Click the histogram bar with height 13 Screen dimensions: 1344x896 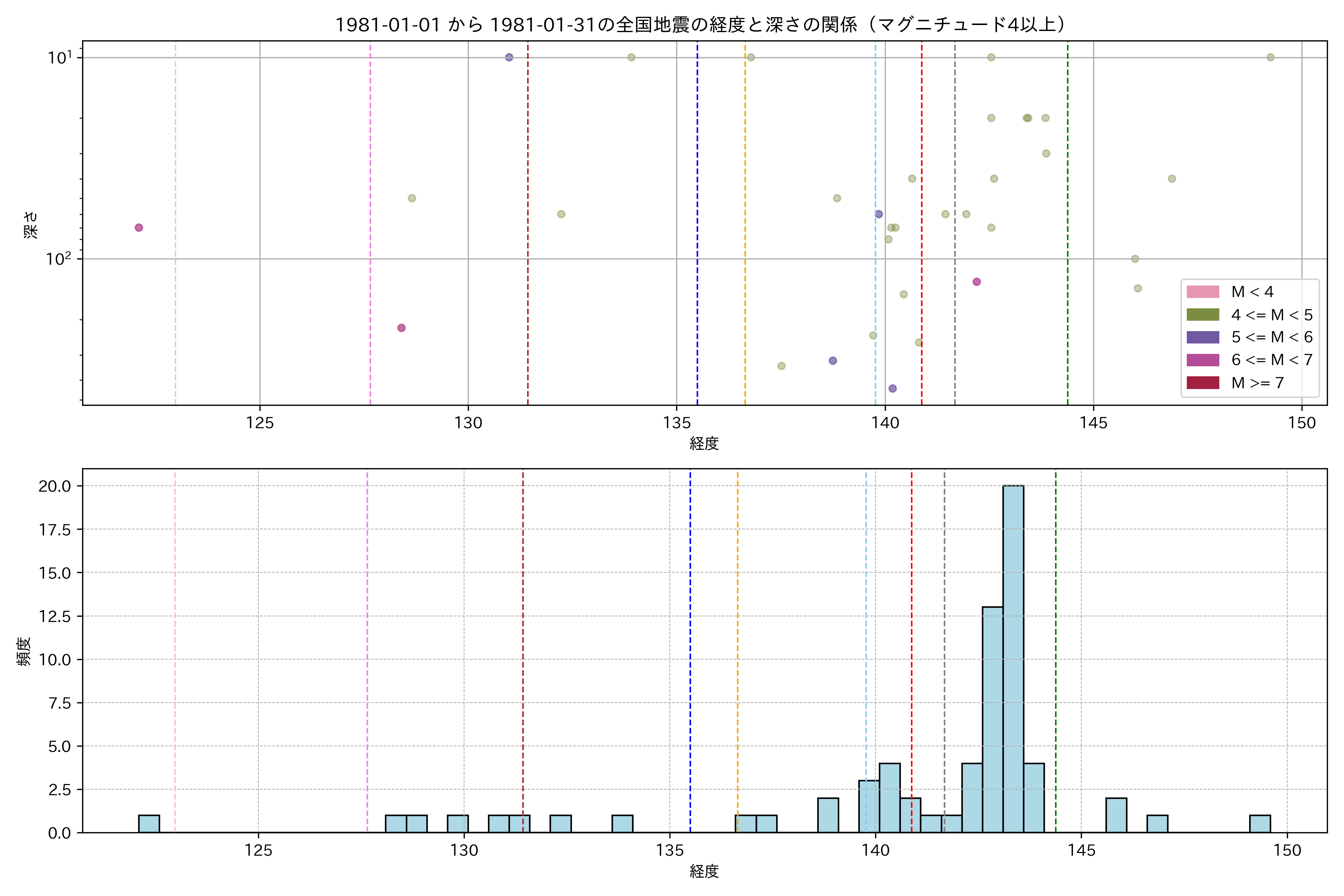click(993, 720)
